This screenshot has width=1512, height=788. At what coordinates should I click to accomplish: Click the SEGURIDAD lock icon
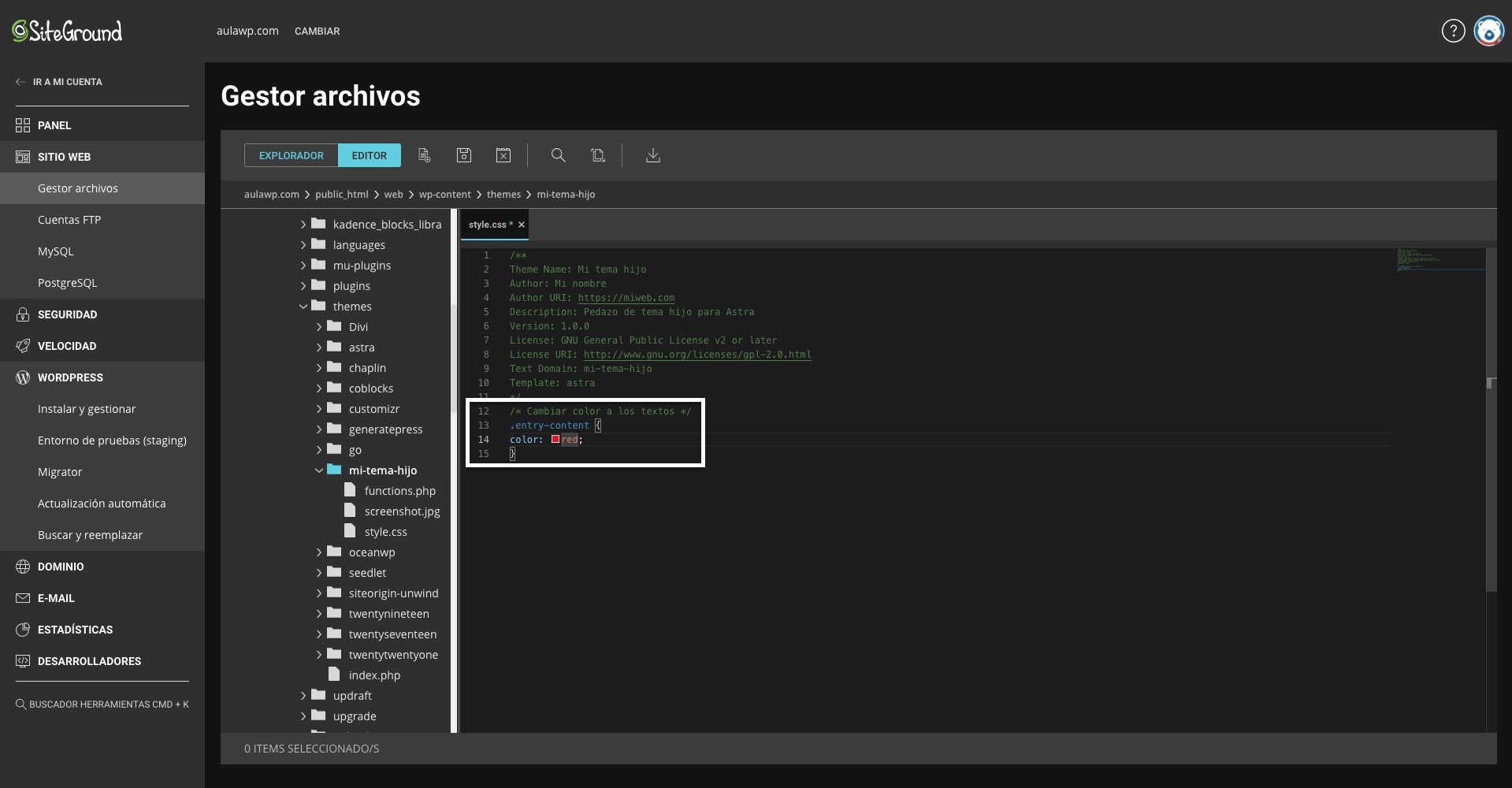[23, 314]
